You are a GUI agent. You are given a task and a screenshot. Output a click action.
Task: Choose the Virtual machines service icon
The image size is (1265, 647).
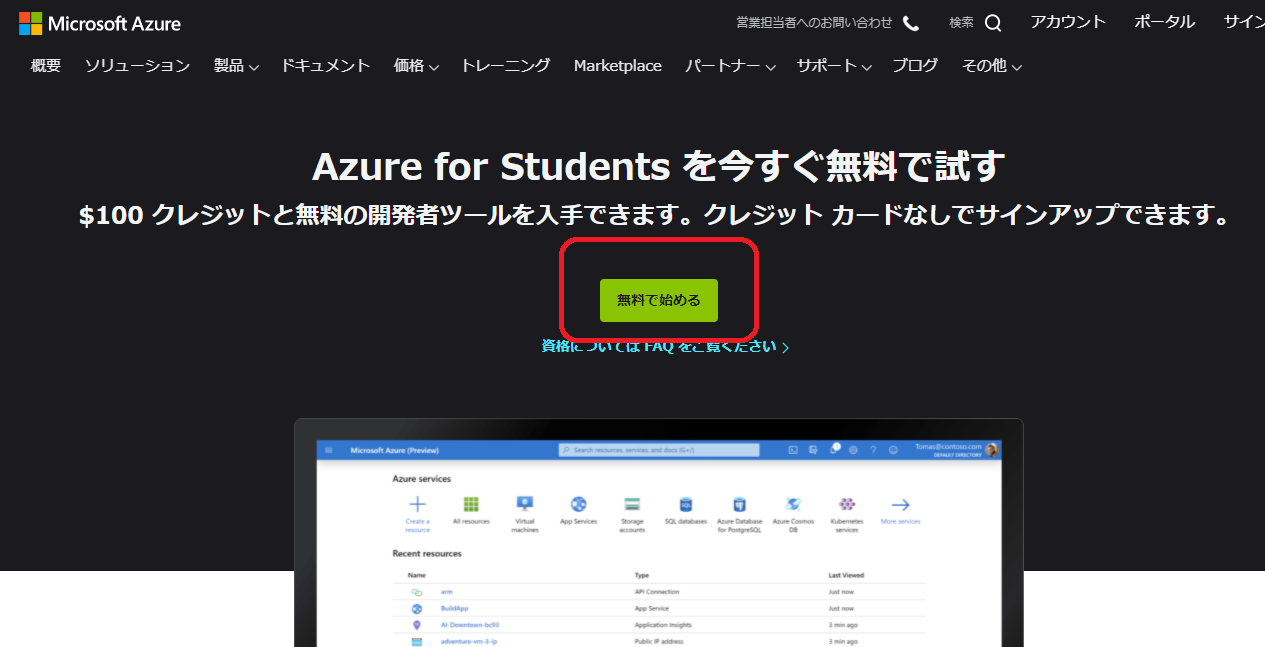pos(525,504)
